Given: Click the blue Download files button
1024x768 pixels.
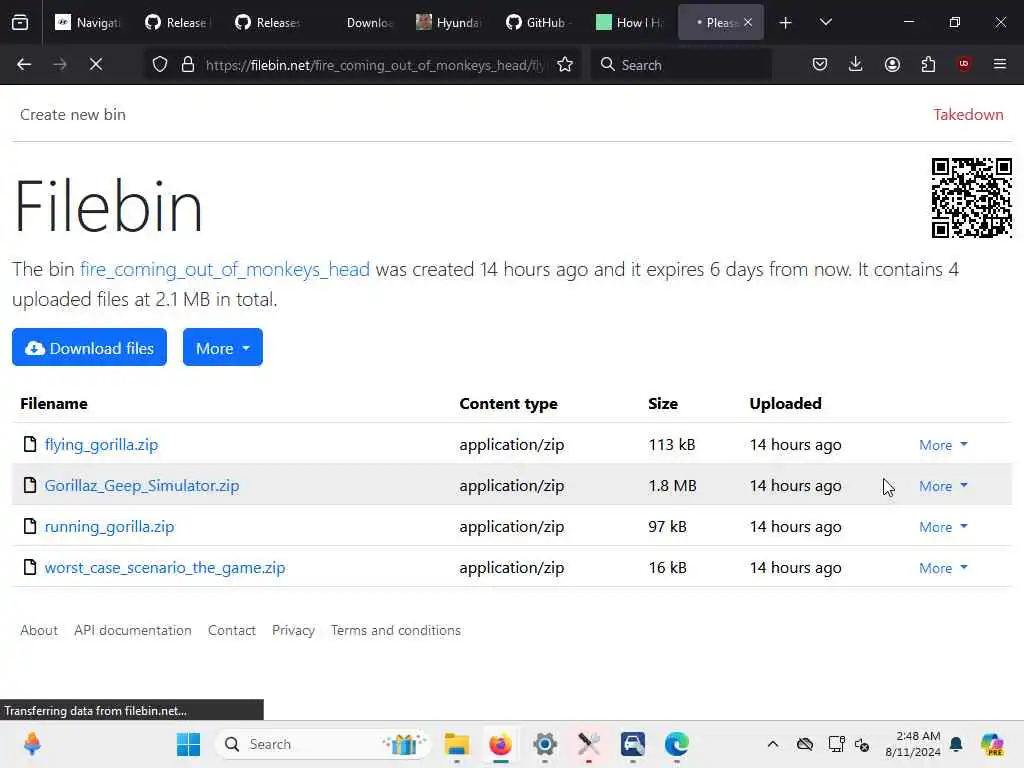Looking at the screenshot, I should tap(89, 347).
